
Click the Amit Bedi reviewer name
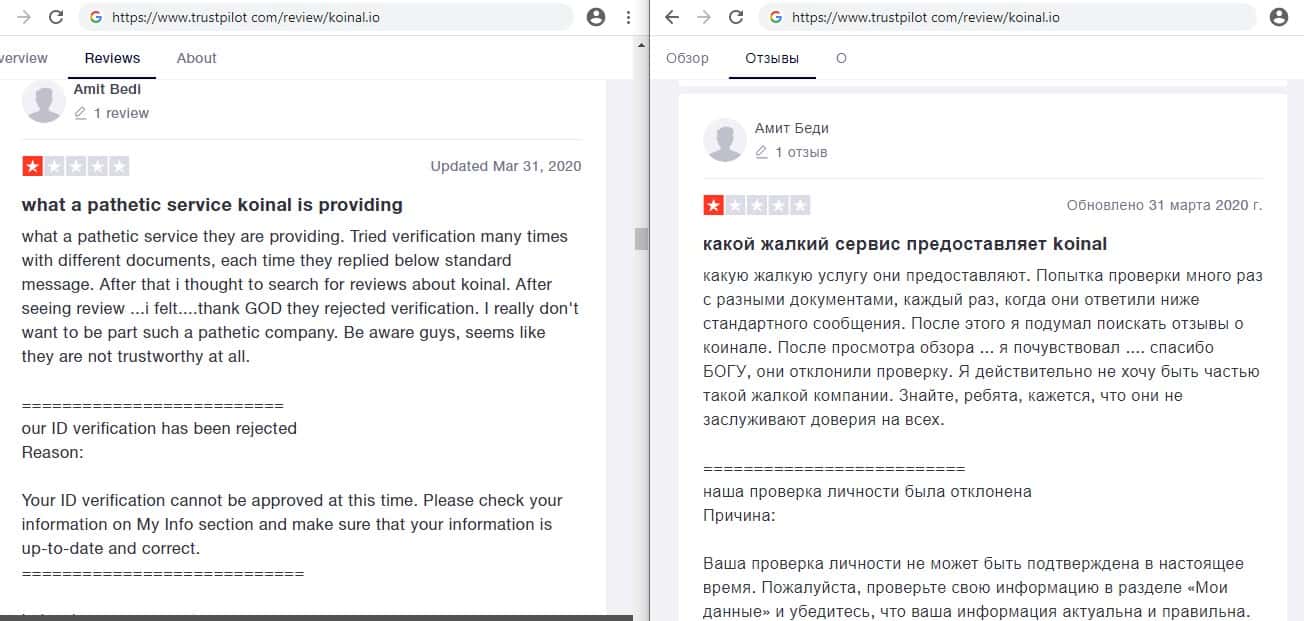[107, 89]
